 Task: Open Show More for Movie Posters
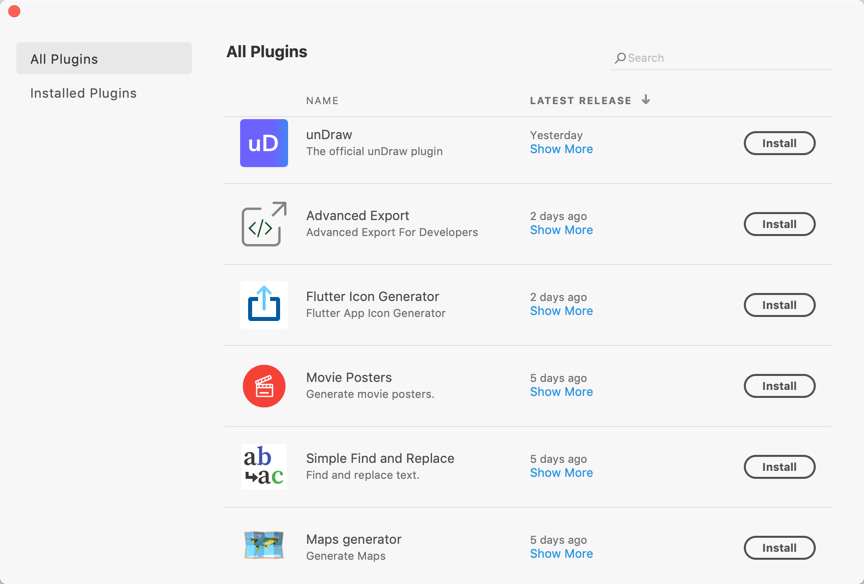pos(561,392)
